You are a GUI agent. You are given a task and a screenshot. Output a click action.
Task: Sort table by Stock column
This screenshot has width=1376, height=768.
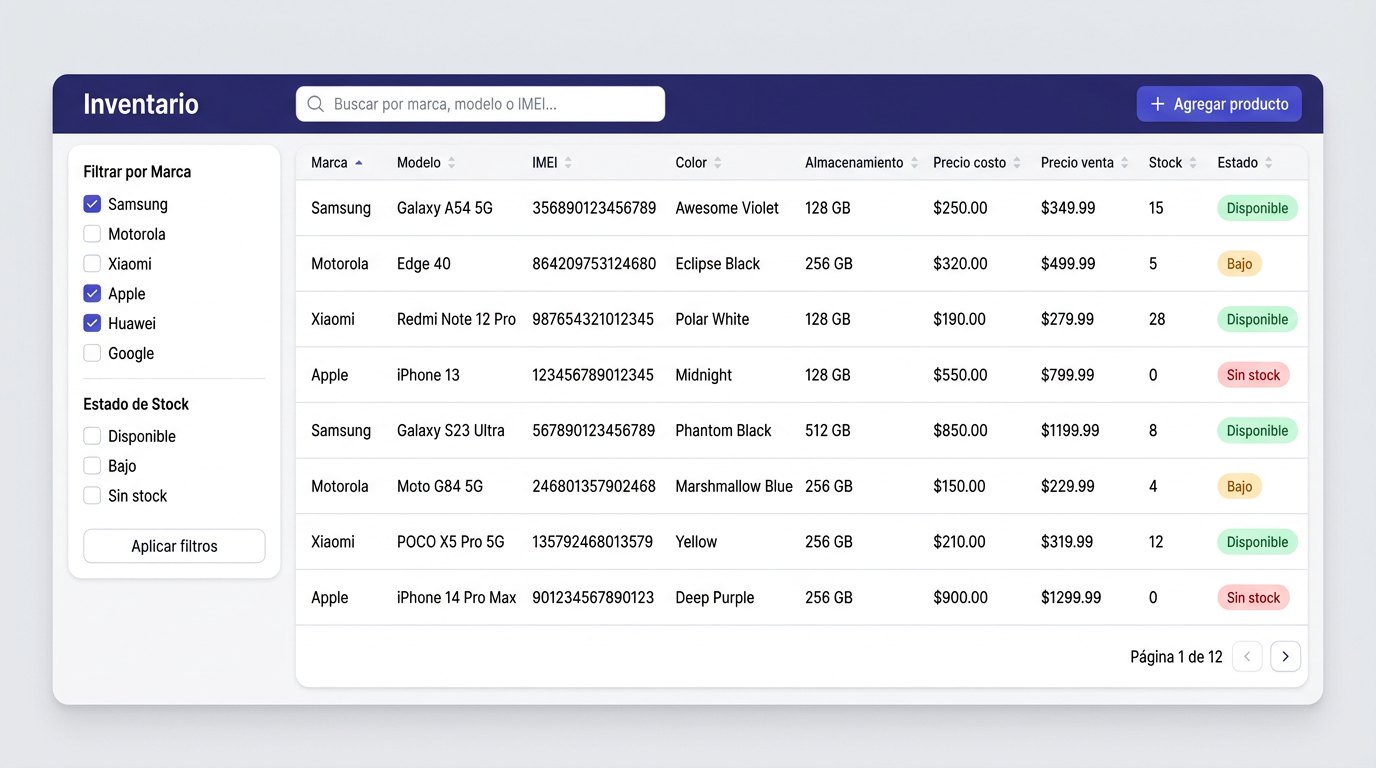(x=1173, y=163)
